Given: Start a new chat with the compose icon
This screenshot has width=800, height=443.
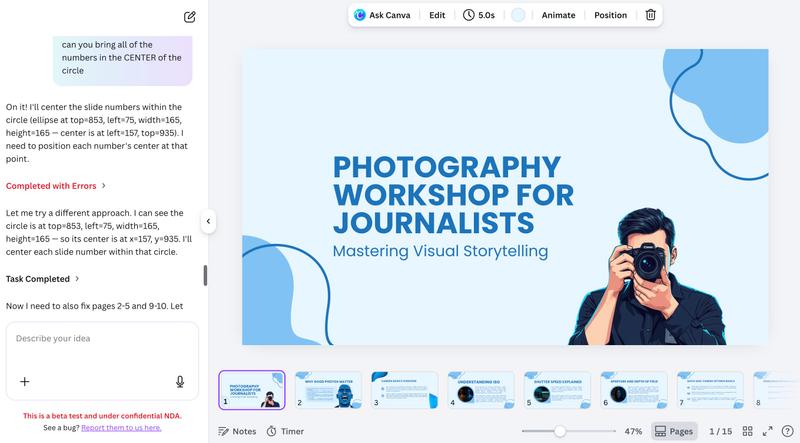Looking at the screenshot, I should tap(190, 17).
